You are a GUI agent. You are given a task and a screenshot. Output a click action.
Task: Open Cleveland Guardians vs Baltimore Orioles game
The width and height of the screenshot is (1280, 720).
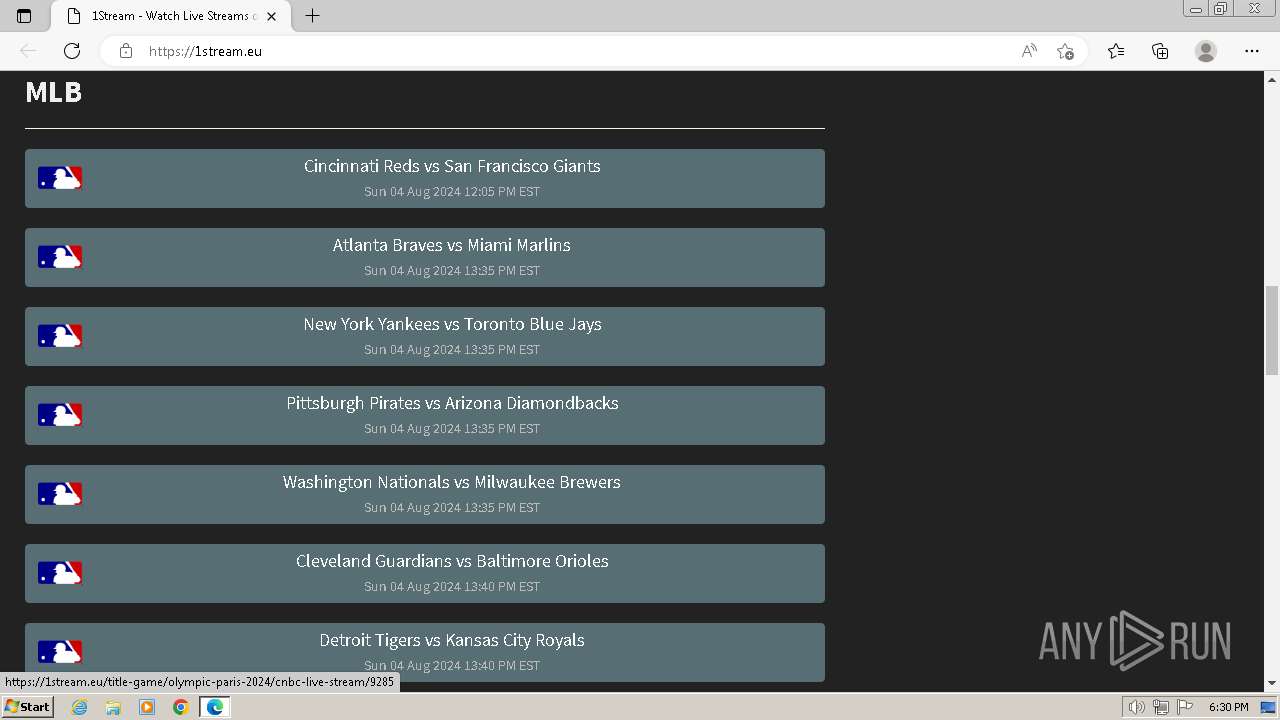click(x=425, y=573)
